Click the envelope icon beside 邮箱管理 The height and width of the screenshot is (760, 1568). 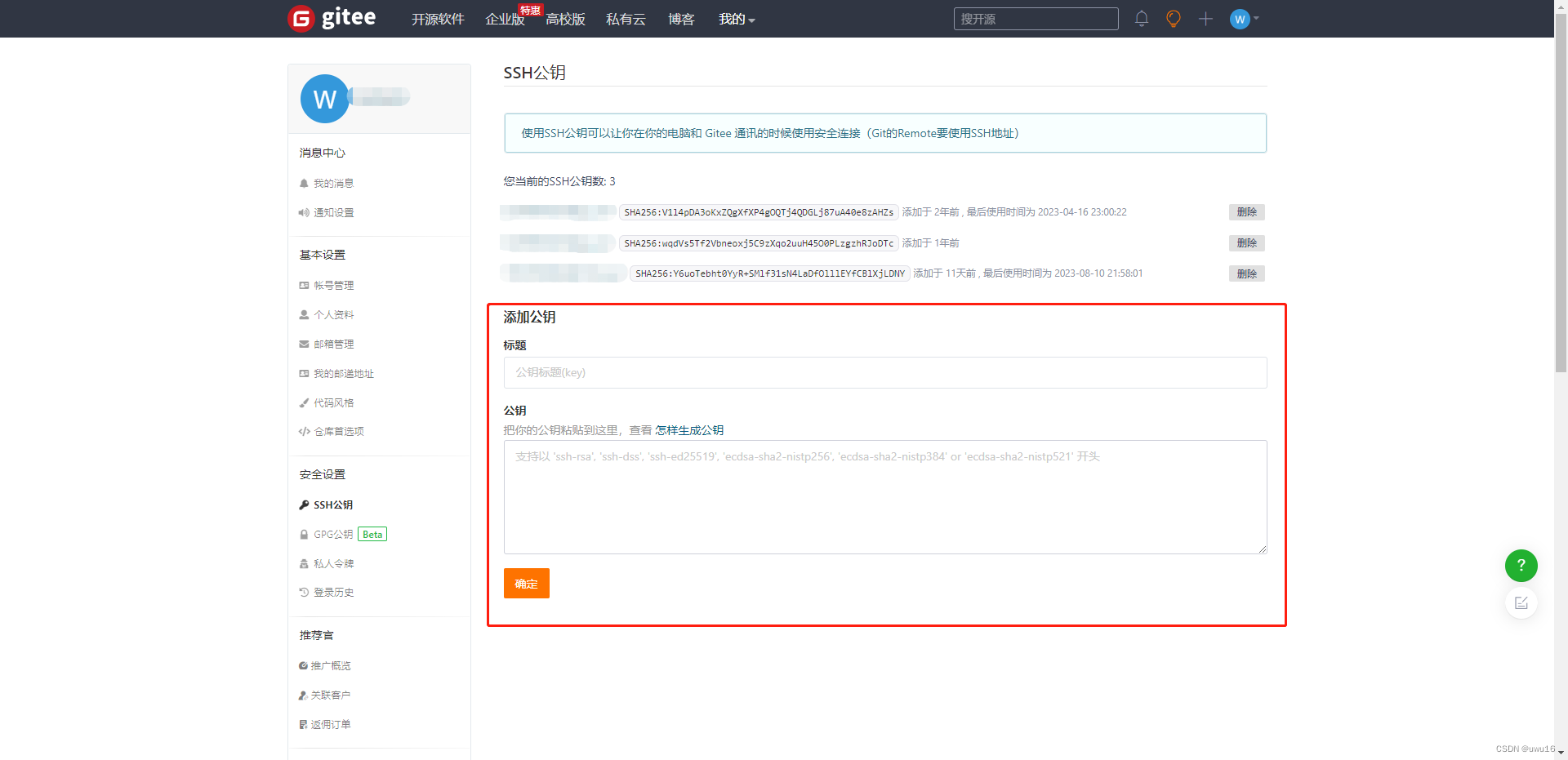(x=304, y=344)
